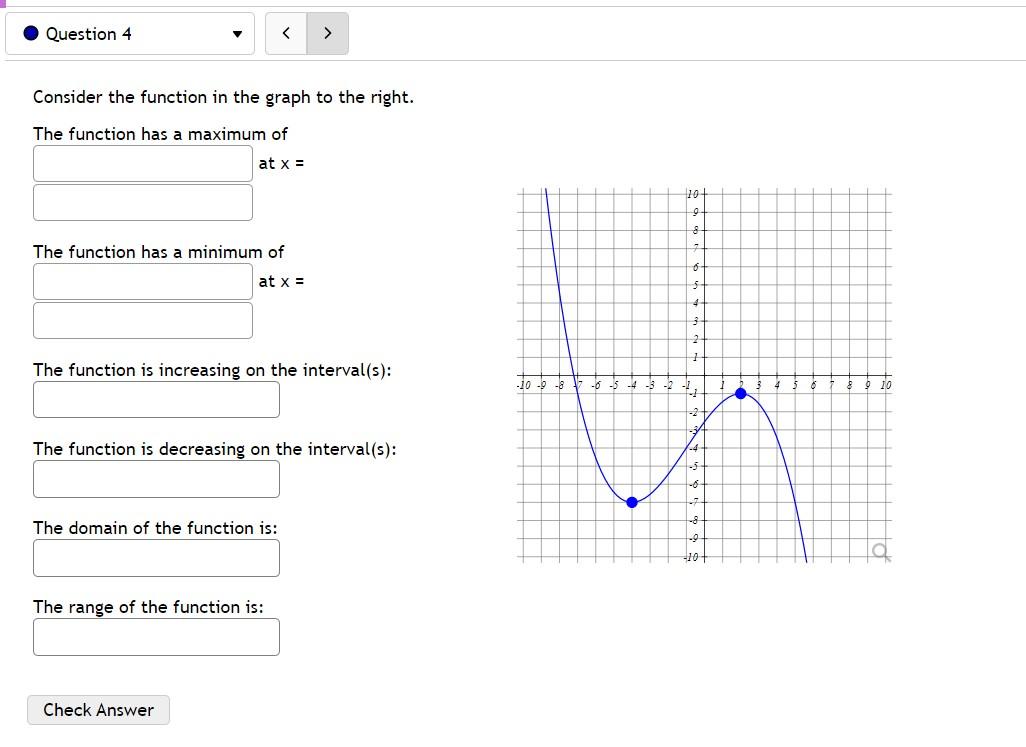
Task: Click the magnifying glass zoom icon on the graph
Action: (x=880, y=550)
